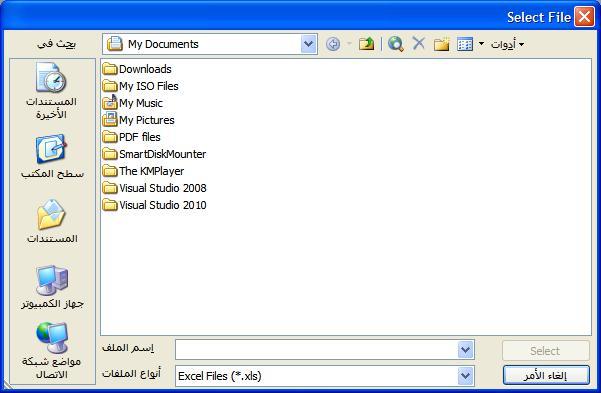
Task: Open جهاز الكمبيوتر My Computer
Action: [52, 288]
